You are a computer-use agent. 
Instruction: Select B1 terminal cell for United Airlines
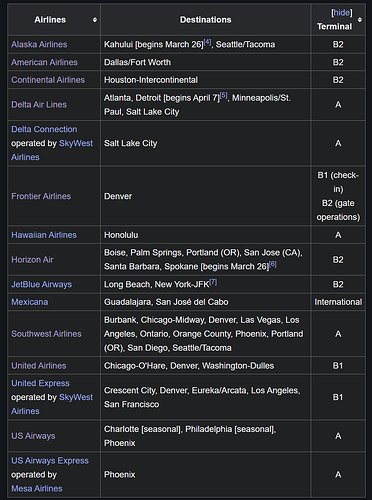tap(338, 366)
